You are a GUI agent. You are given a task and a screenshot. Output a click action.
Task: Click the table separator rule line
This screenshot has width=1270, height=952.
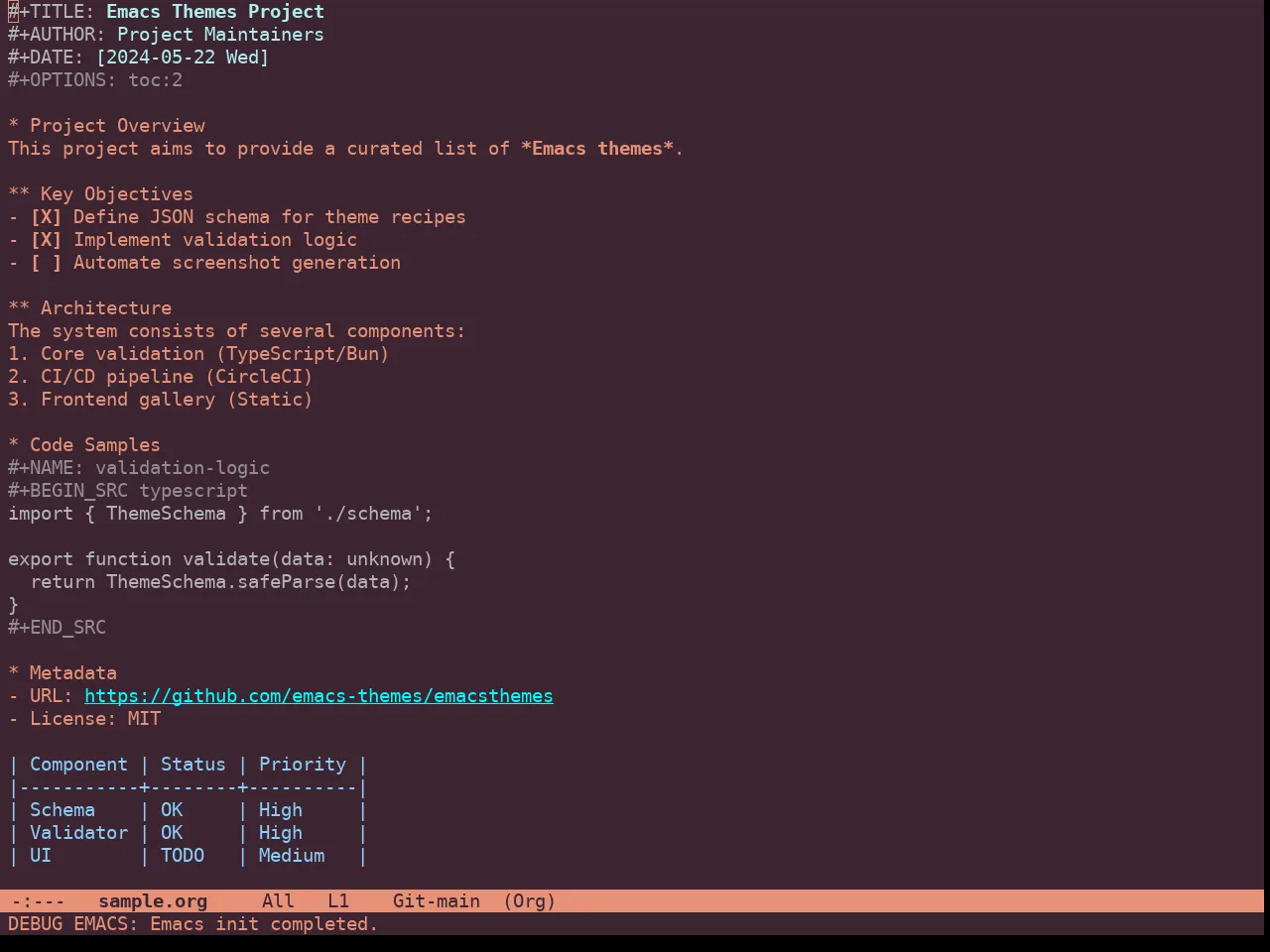coord(189,787)
